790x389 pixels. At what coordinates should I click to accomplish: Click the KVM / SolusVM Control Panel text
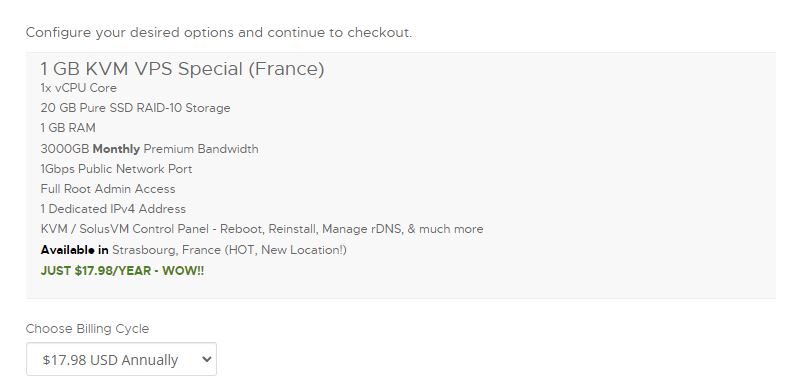coord(124,229)
